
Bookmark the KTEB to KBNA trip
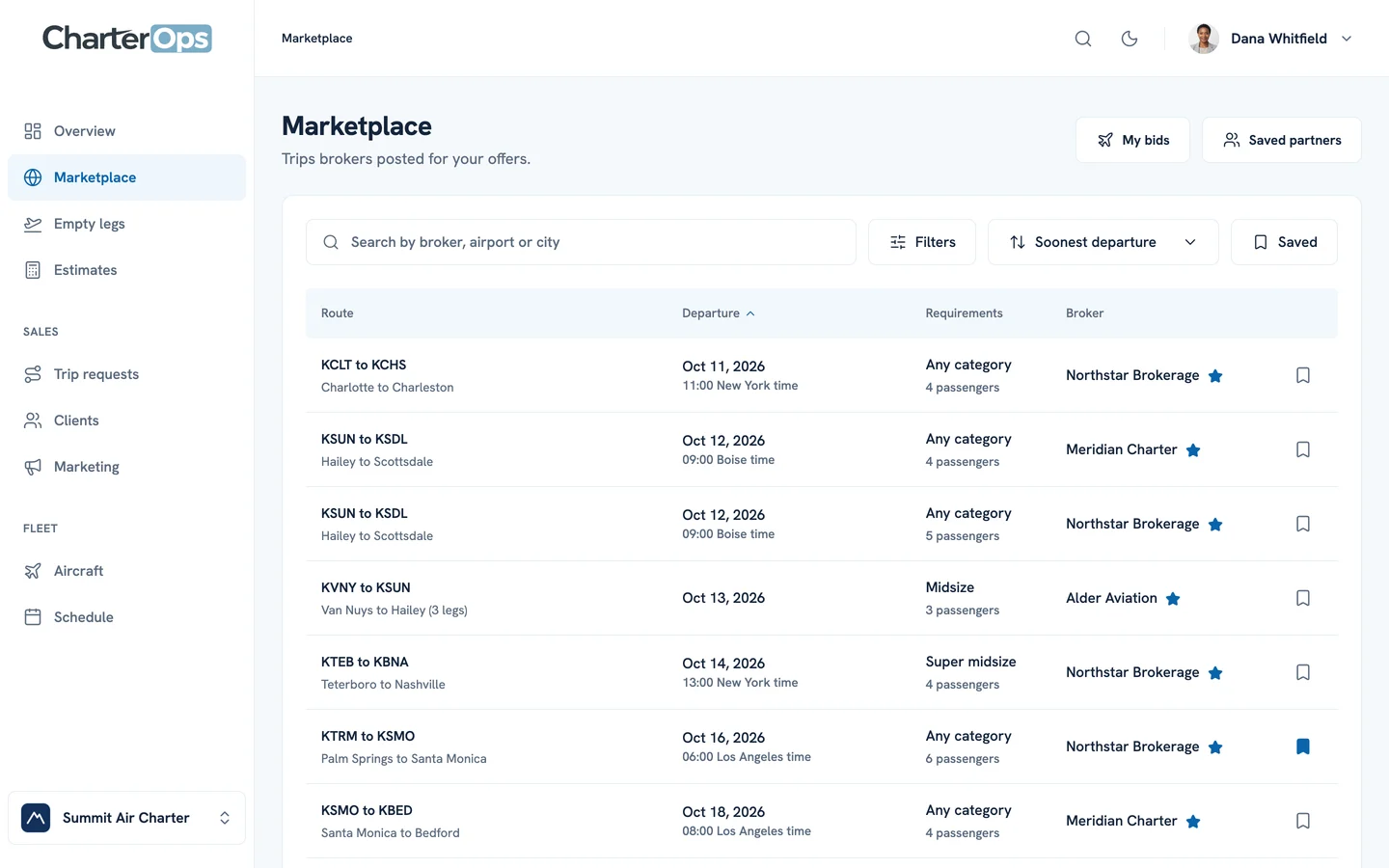point(1303,672)
